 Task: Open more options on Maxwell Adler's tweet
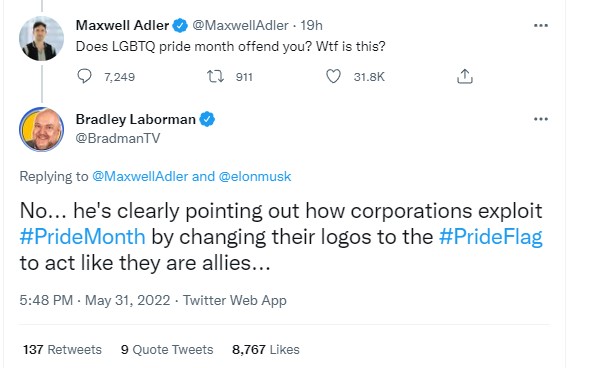pyautogui.click(x=541, y=26)
